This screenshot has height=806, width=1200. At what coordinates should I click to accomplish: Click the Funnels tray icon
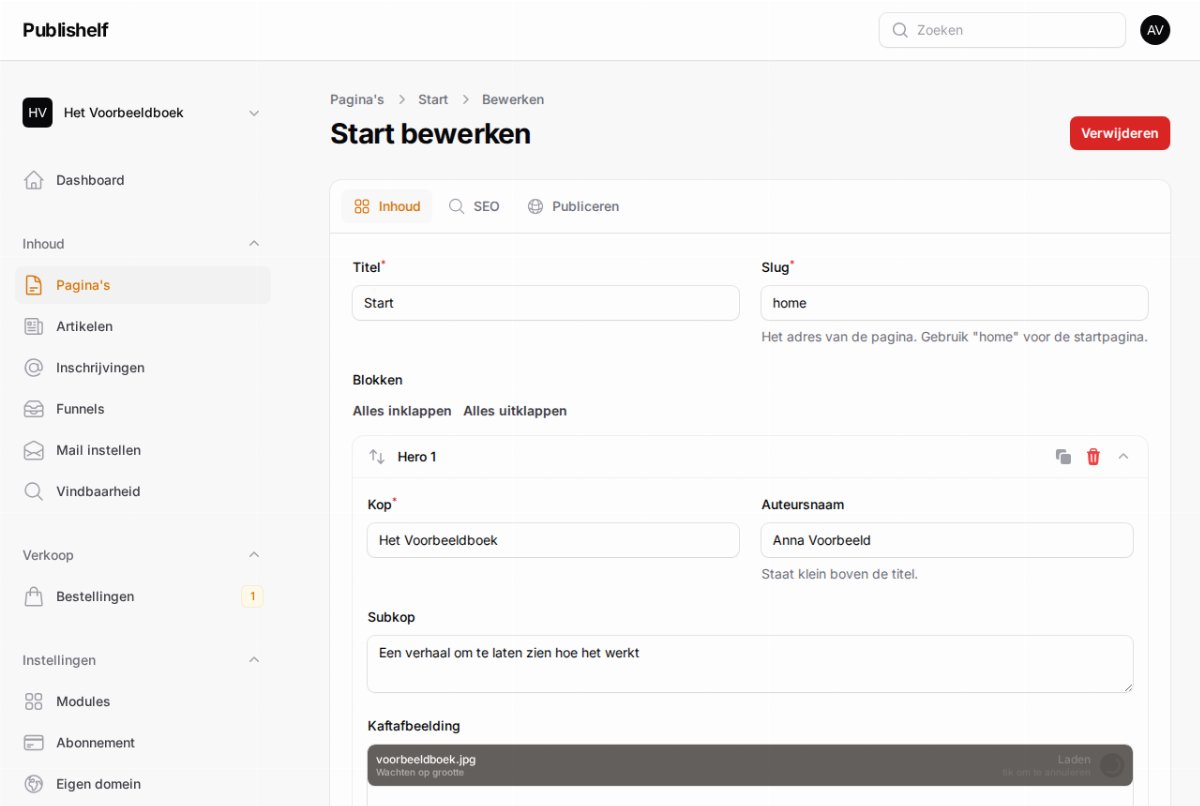point(34,409)
